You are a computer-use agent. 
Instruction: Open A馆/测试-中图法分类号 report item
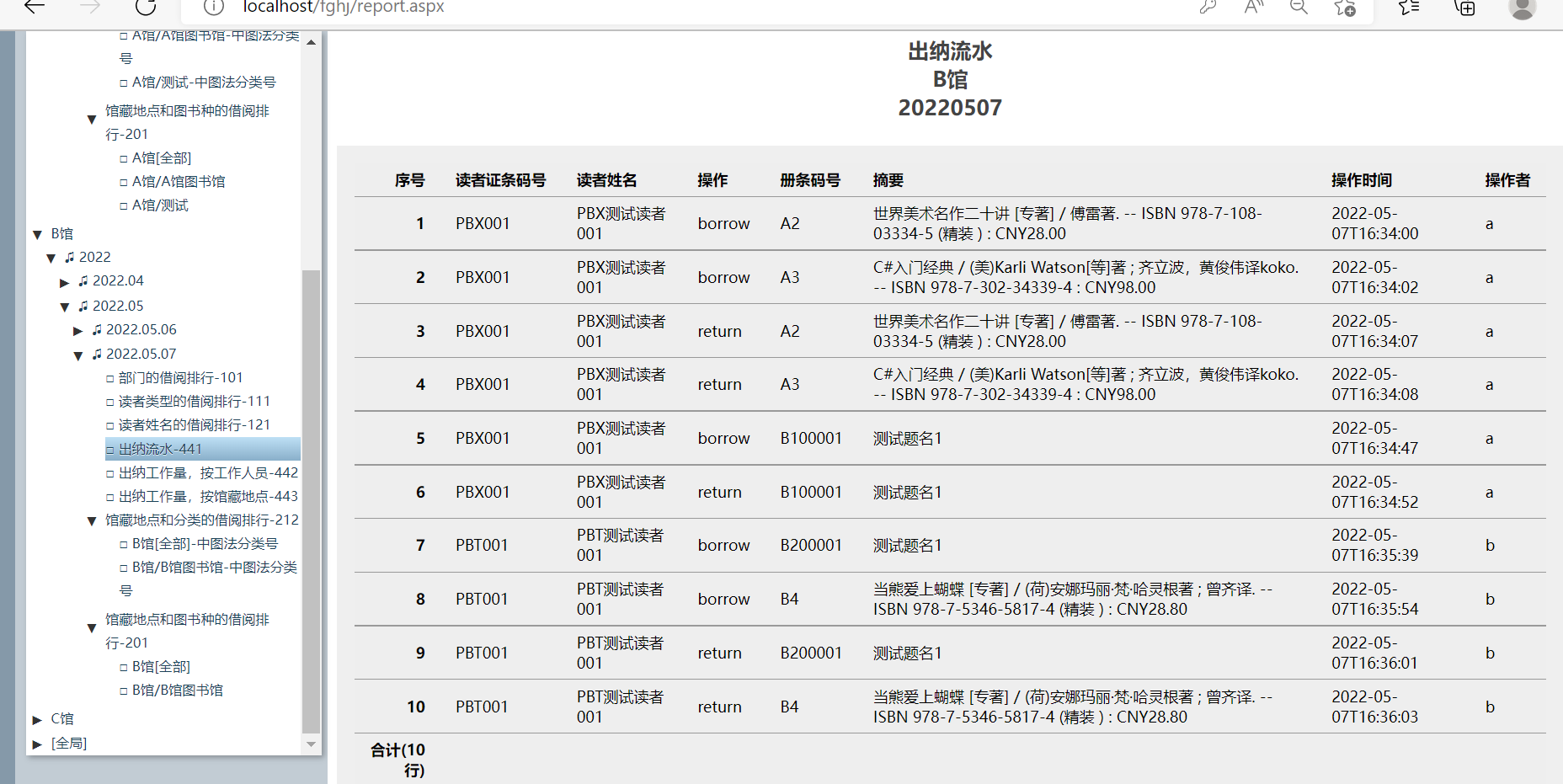[204, 83]
